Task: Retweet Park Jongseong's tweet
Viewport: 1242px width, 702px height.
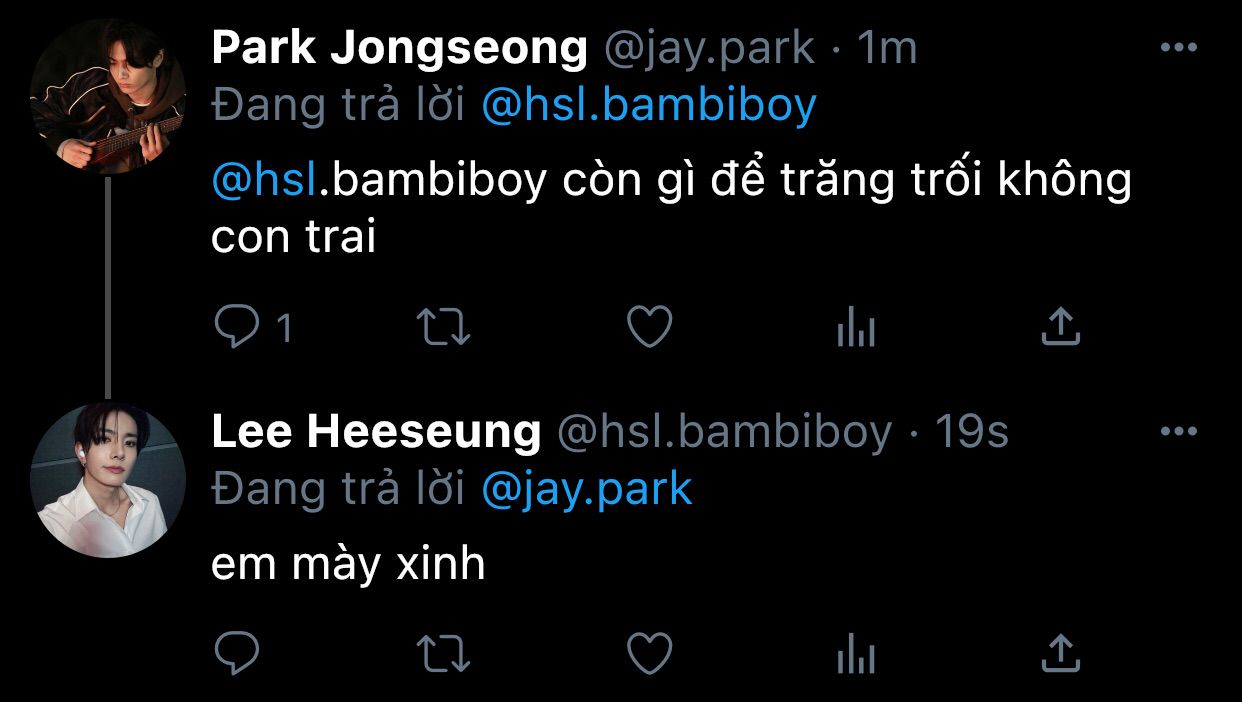Action: (443, 327)
